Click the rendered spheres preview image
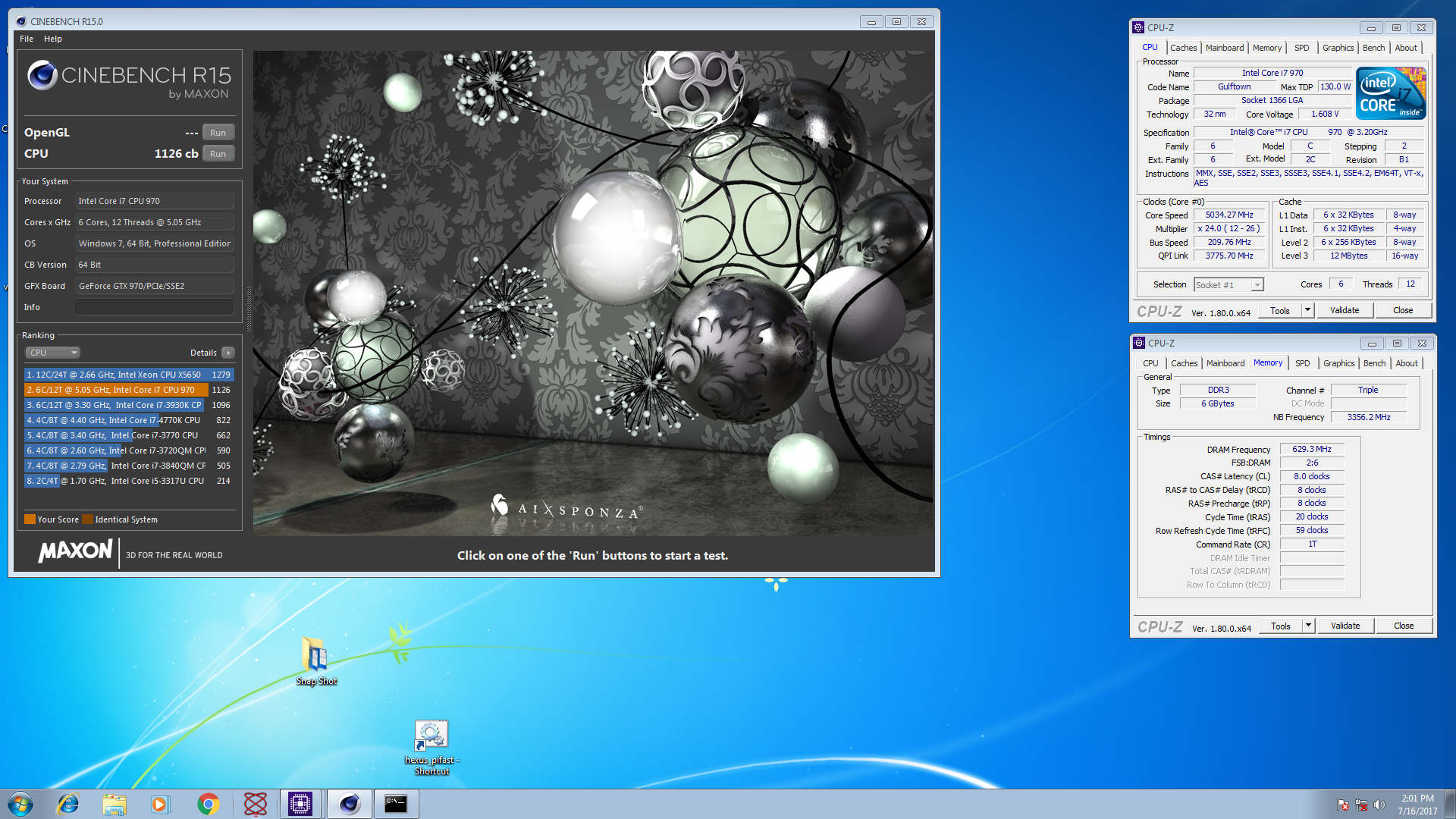Viewport: 1456px width, 819px height. click(593, 293)
